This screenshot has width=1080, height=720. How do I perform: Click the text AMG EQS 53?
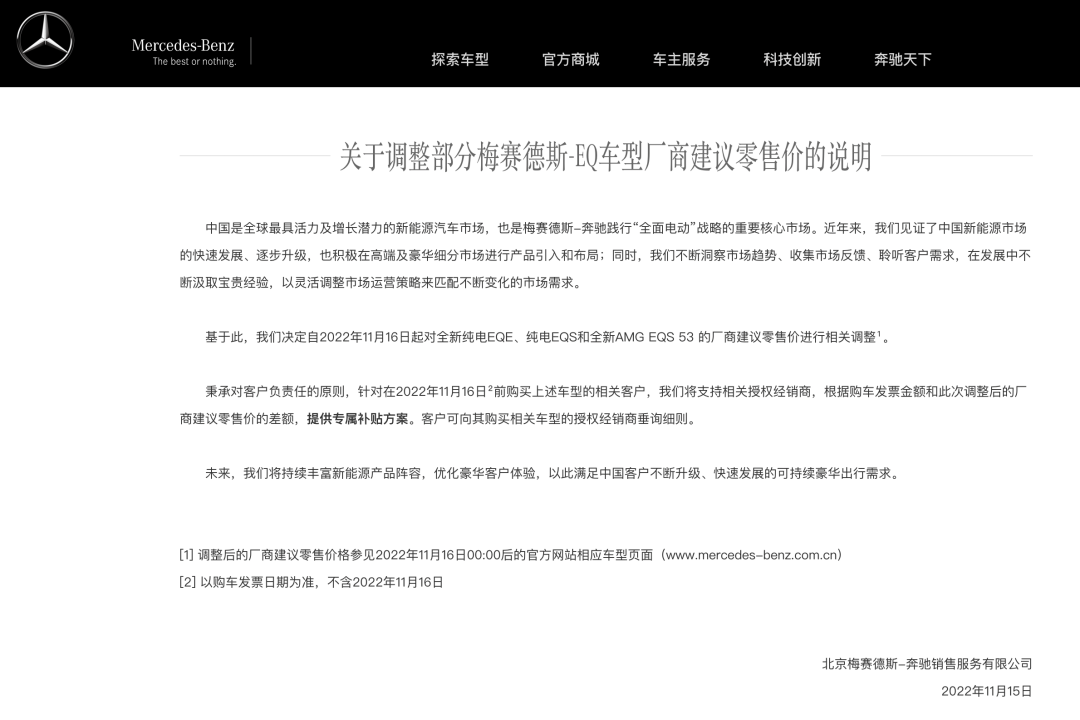point(654,338)
